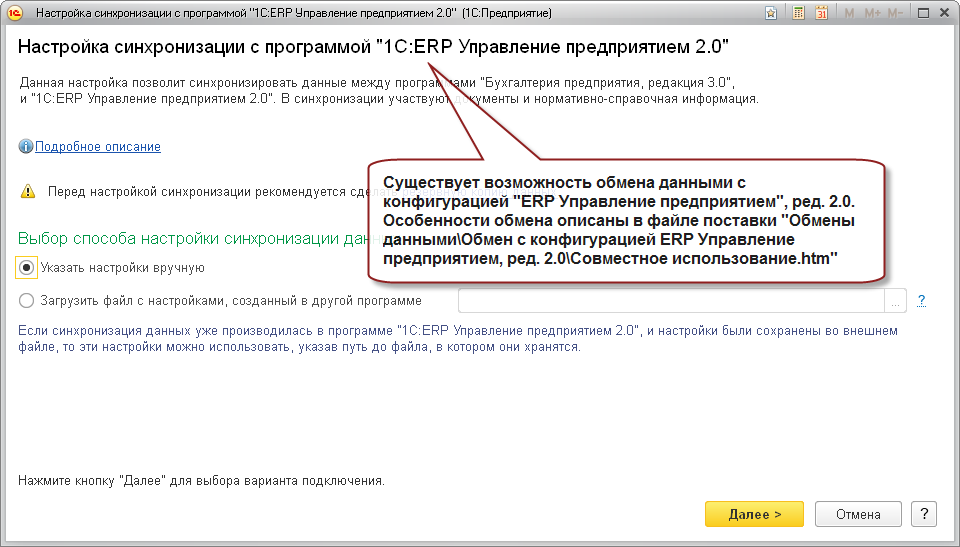Click the M- memory subtract button
This screenshot has width=960, height=547.
(894, 13)
